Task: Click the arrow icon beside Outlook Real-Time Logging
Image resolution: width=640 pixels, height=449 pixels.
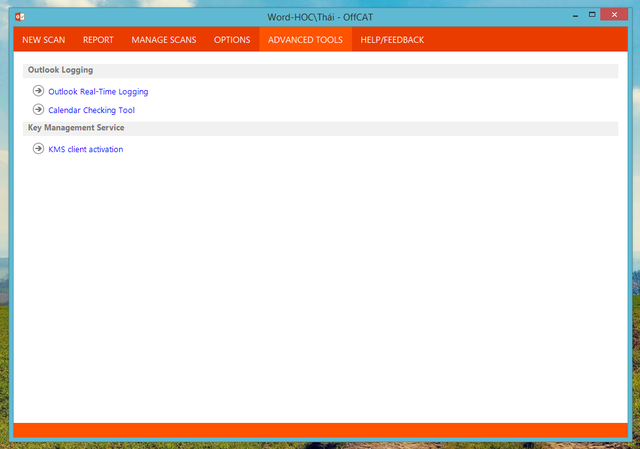Action: click(x=38, y=91)
